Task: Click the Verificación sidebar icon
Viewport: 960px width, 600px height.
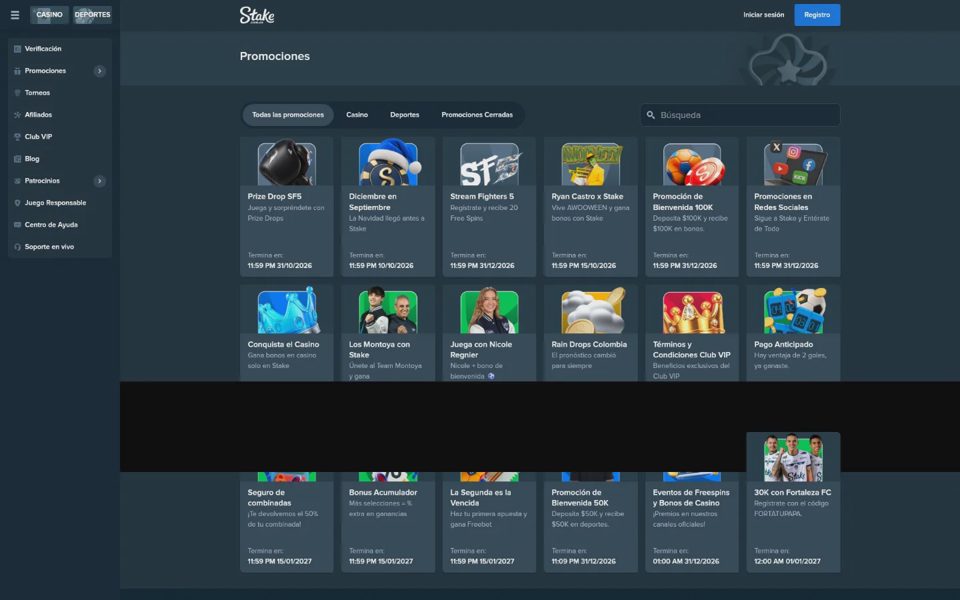Action: coord(17,49)
